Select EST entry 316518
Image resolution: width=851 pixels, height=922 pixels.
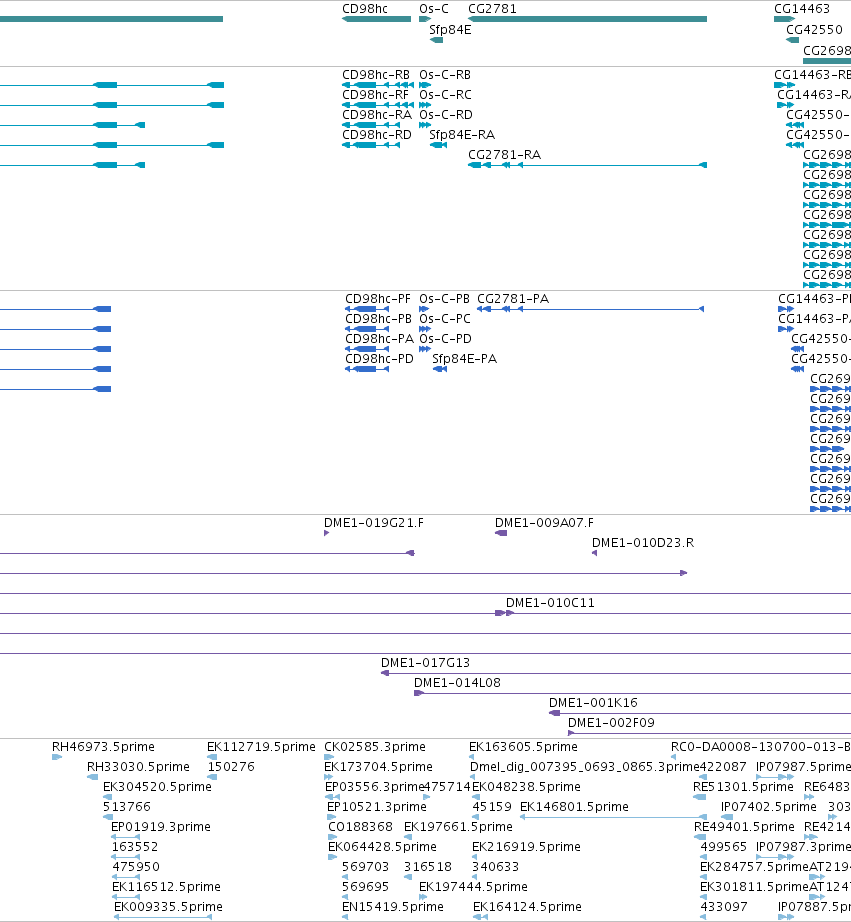pos(428,867)
